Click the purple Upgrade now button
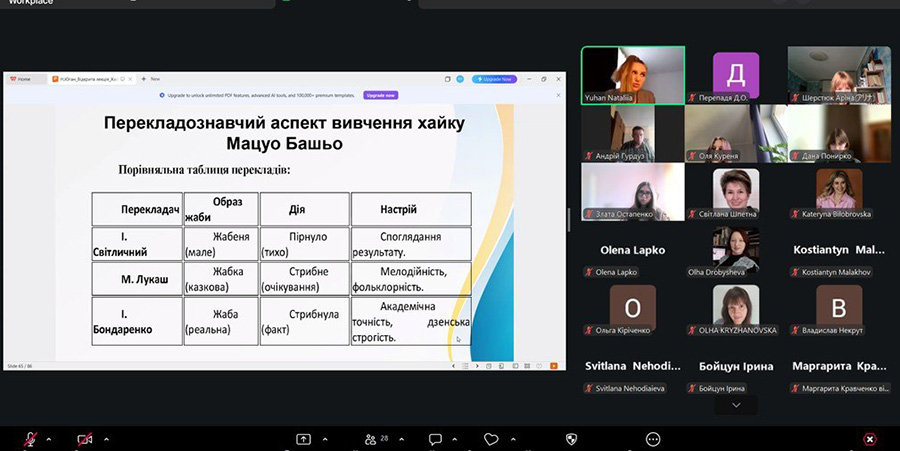Viewport: 900px width, 451px height. point(381,95)
